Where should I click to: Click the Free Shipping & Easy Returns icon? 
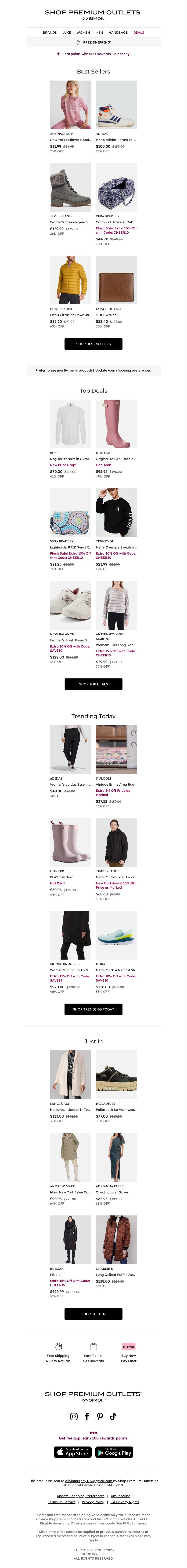click(58, 1346)
